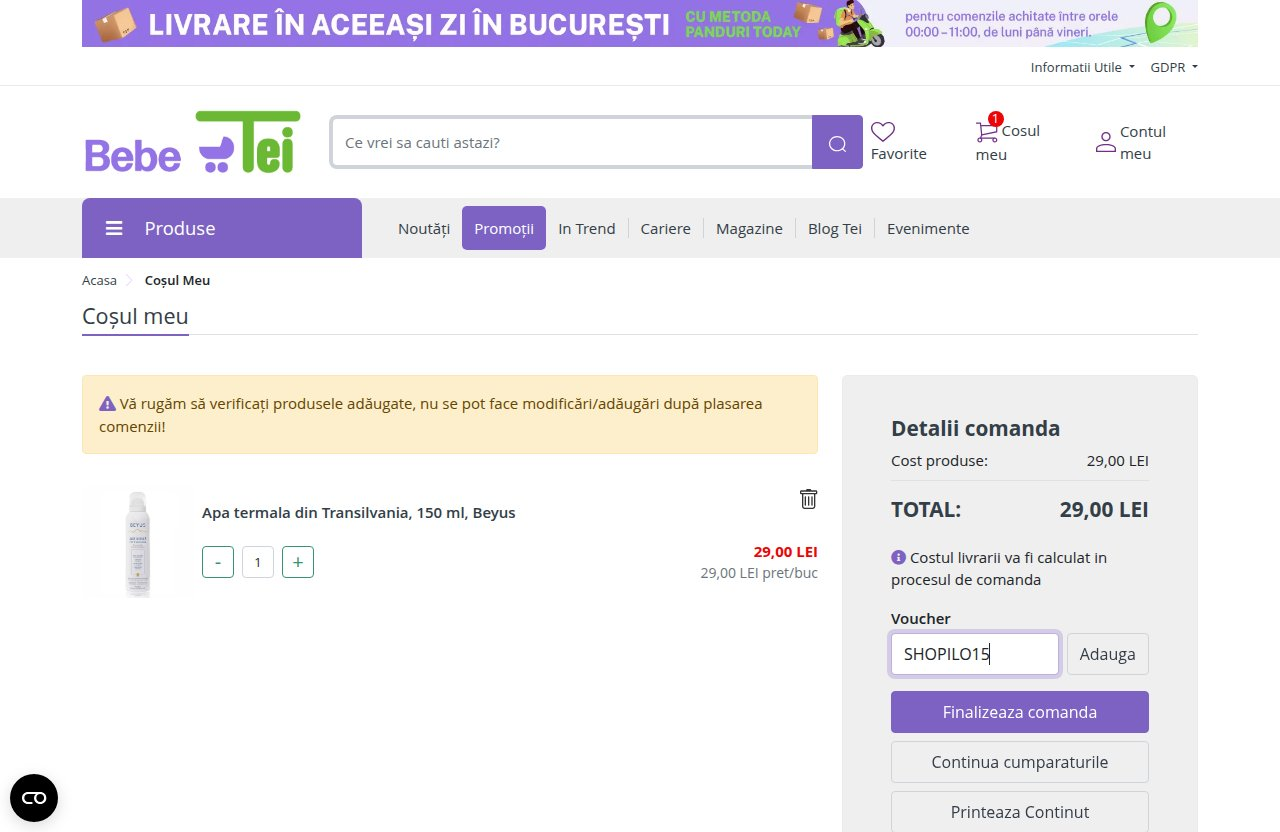The width and height of the screenshot is (1280, 832).
Task: Open the Cariere menu item
Action: (x=666, y=228)
